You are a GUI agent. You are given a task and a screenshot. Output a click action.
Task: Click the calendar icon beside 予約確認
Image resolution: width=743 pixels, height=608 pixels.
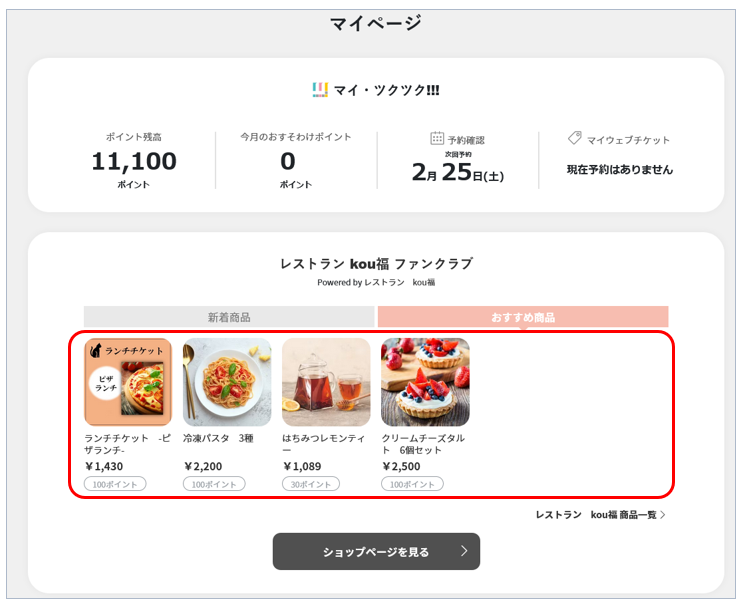[x=437, y=138]
